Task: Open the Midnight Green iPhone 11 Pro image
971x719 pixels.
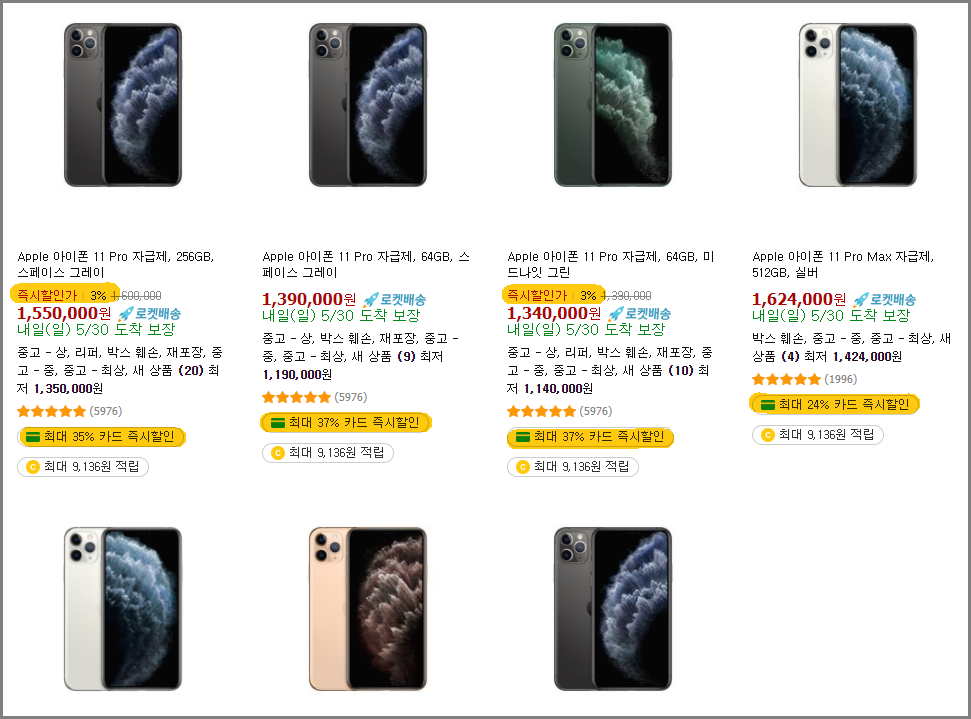Action: (612, 105)
